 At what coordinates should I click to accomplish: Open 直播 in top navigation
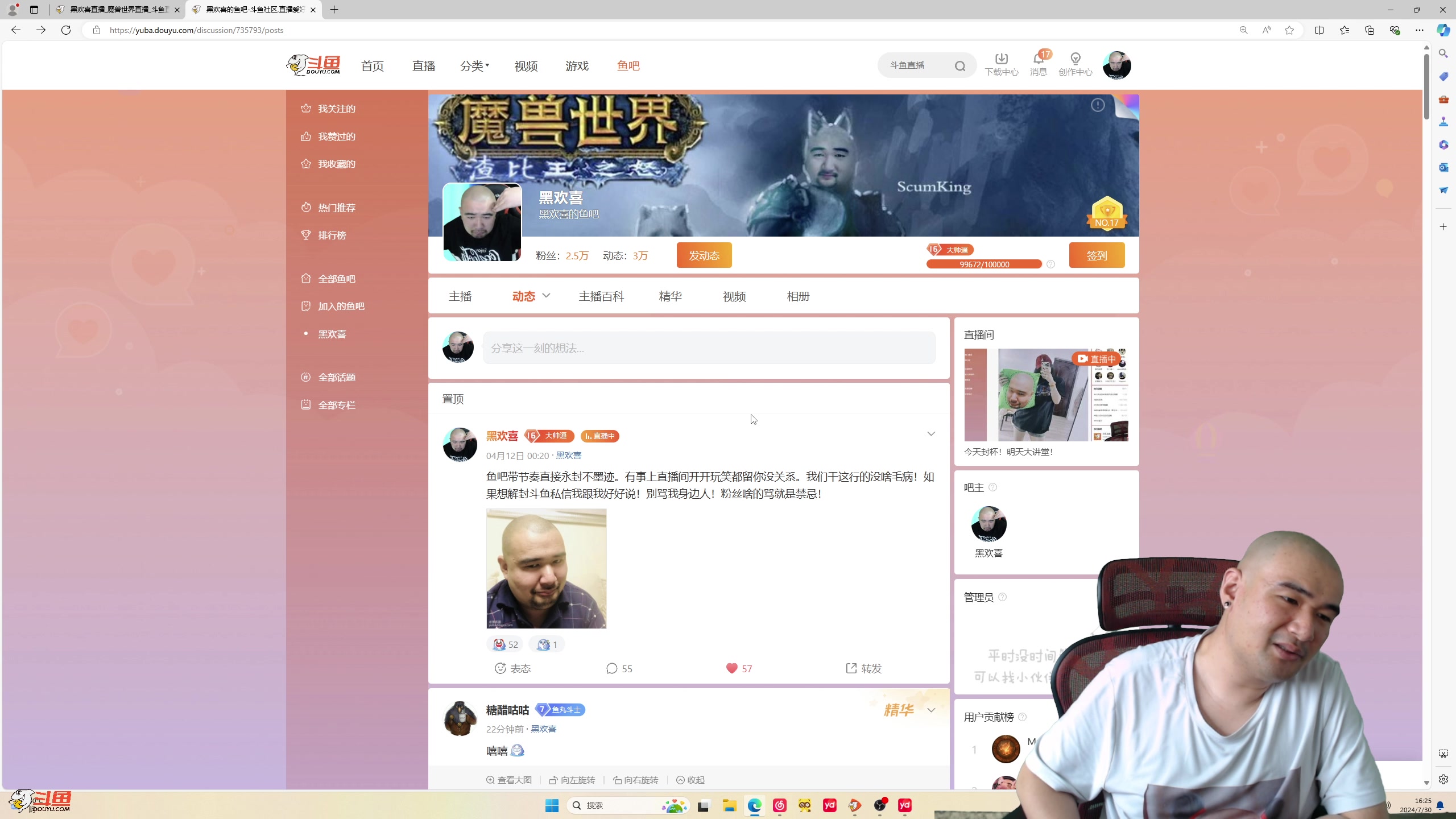pos(424,66)
